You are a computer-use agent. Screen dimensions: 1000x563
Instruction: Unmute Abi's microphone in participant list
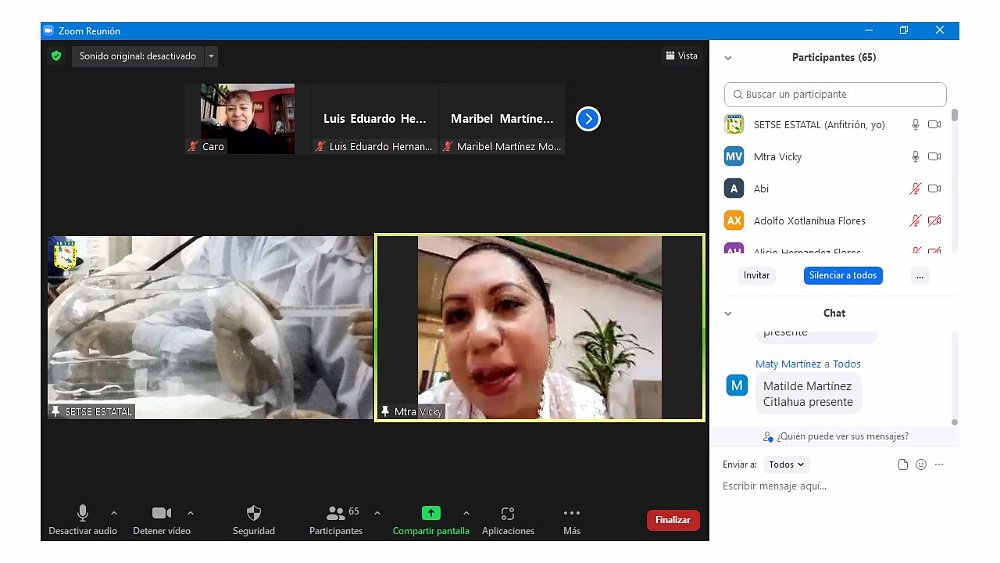point(914,189)
